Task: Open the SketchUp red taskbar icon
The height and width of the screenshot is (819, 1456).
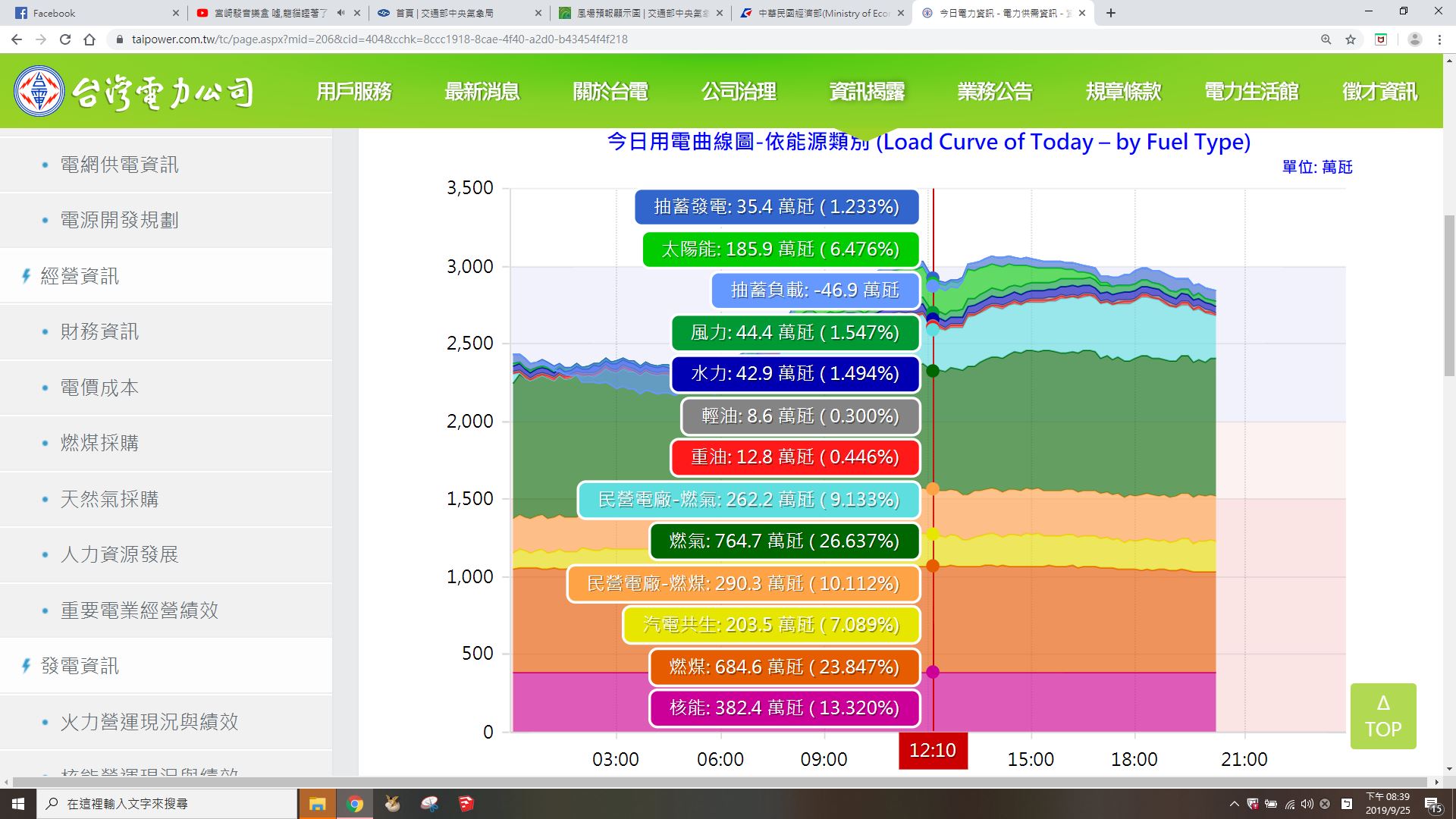Action: click(x=466, y=804)
